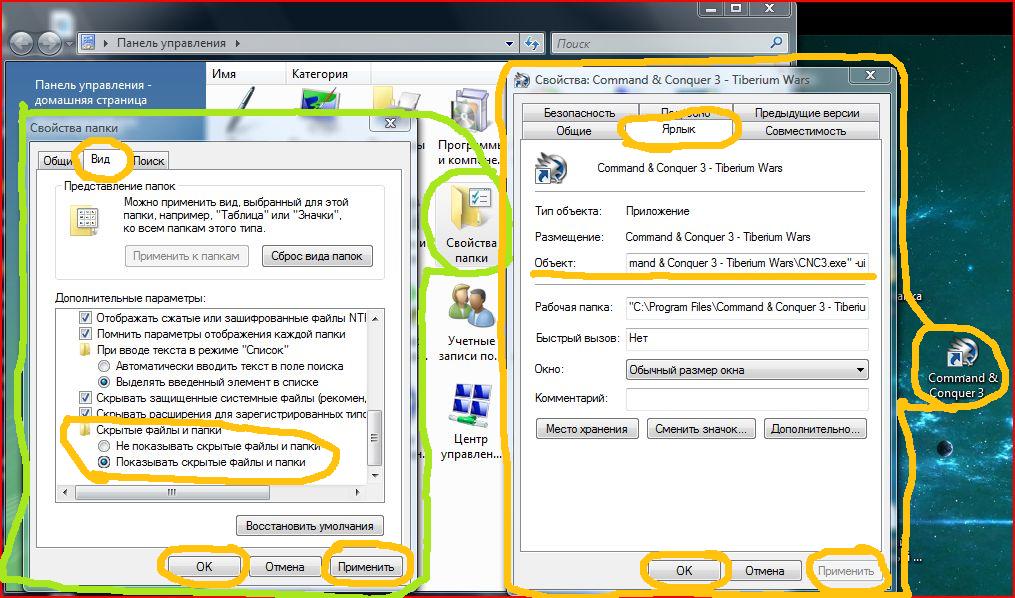This screenshot has height=598, width=1015.
Task: Click Применить in Свойства папки dialog
Action: coord(366,566)
